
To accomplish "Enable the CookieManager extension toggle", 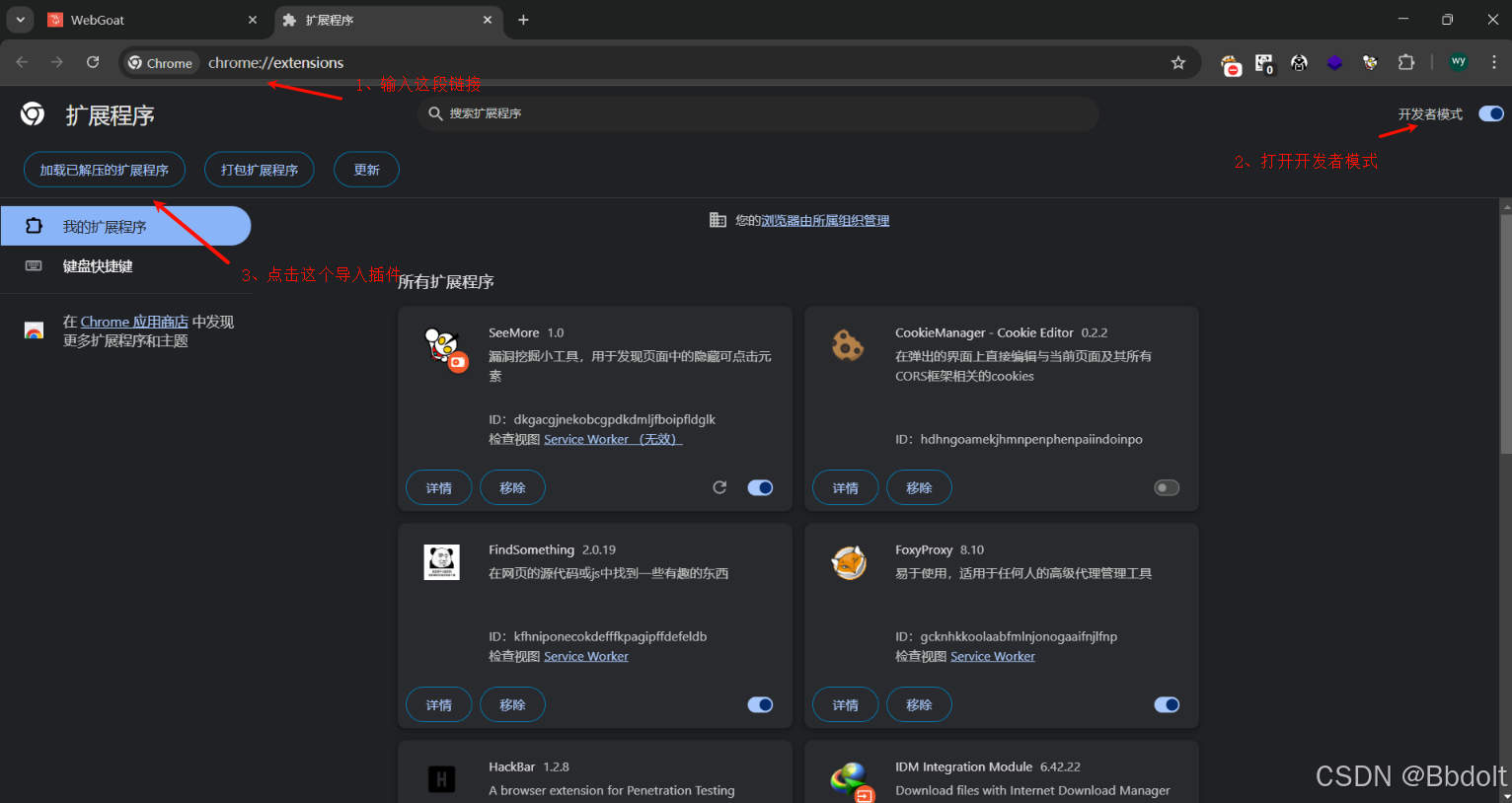I will pos(1167,487).
